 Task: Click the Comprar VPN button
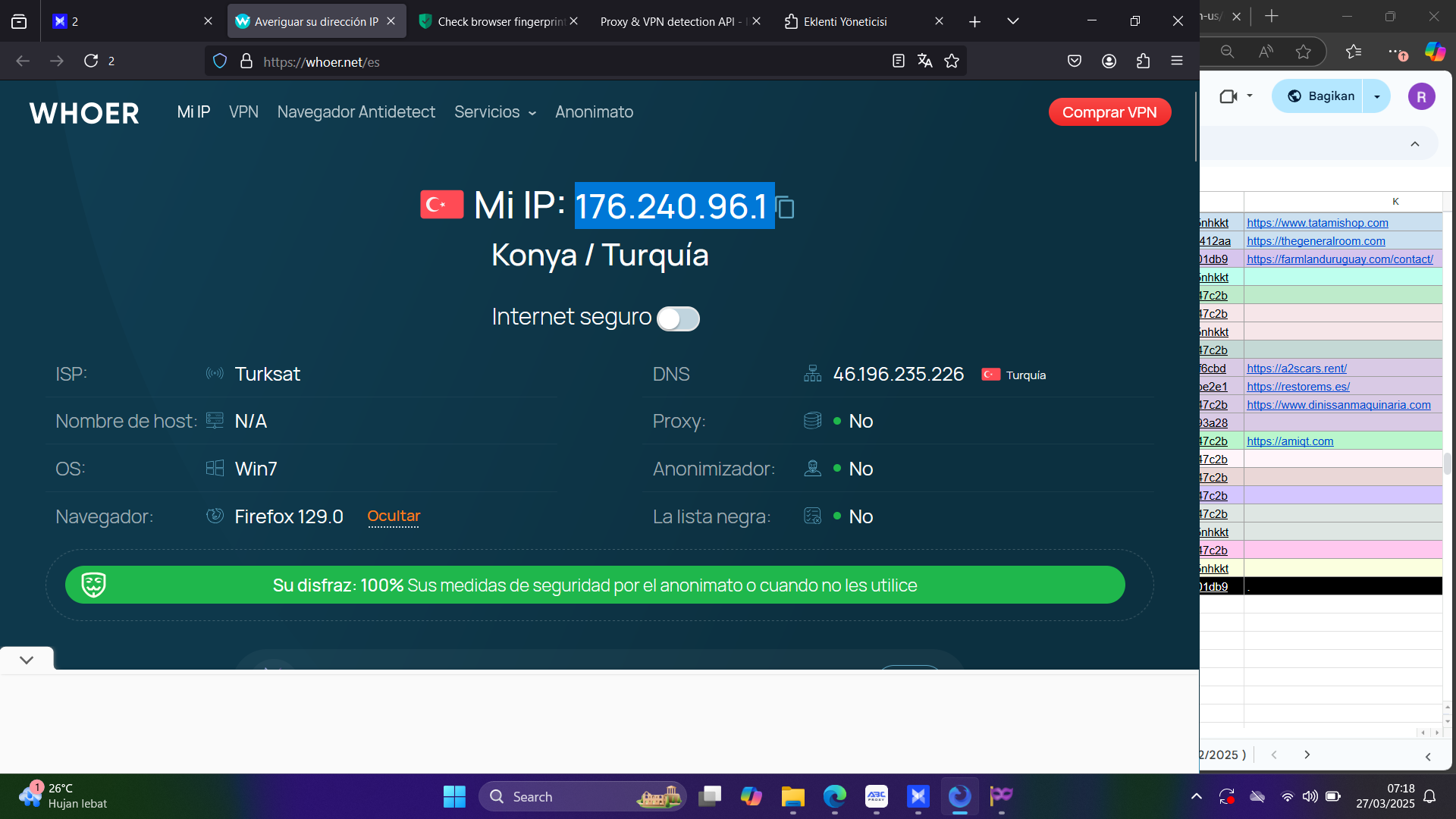tap(1109, 112)
